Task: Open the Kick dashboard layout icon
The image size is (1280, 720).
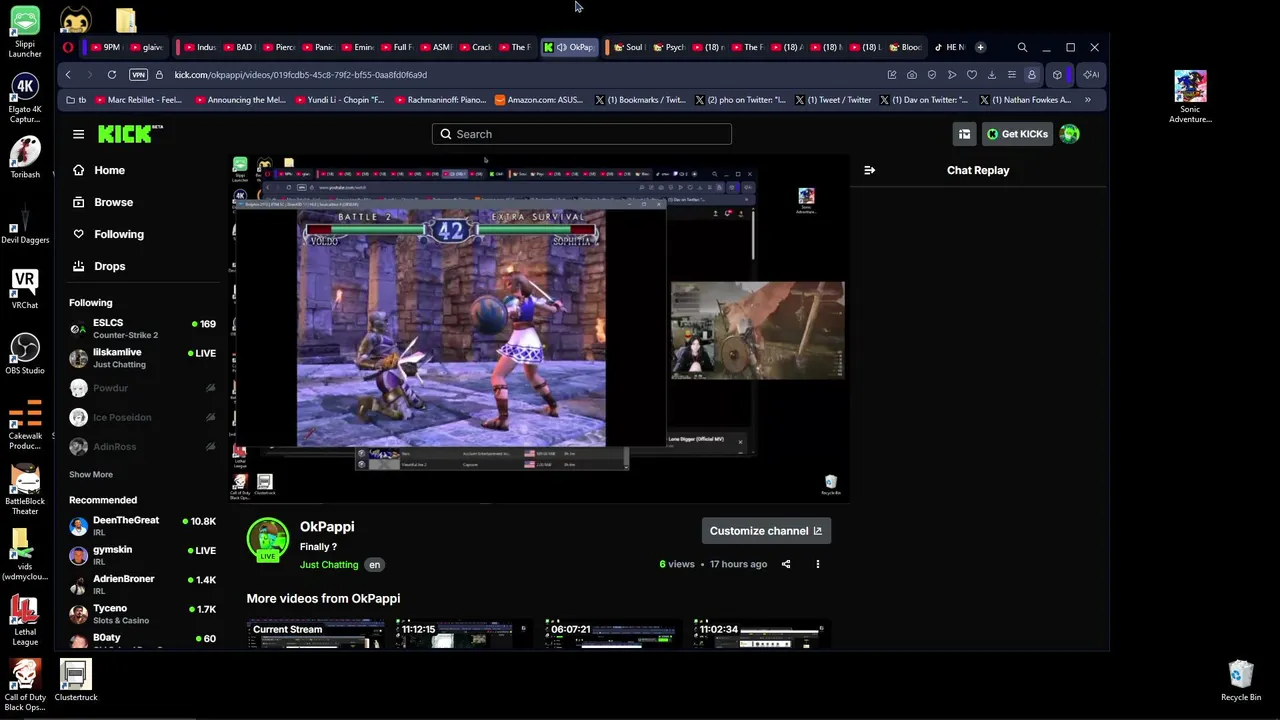Action: 964,134
